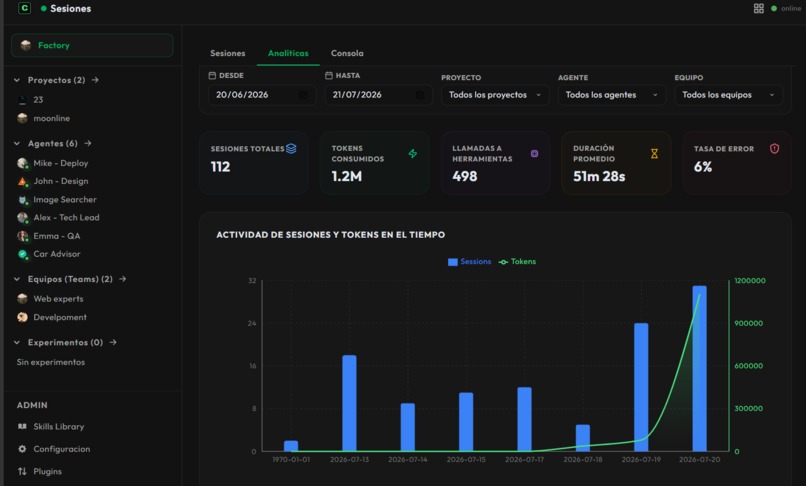Click the Tokens Consumidos lightning icon

pos(413,153)
